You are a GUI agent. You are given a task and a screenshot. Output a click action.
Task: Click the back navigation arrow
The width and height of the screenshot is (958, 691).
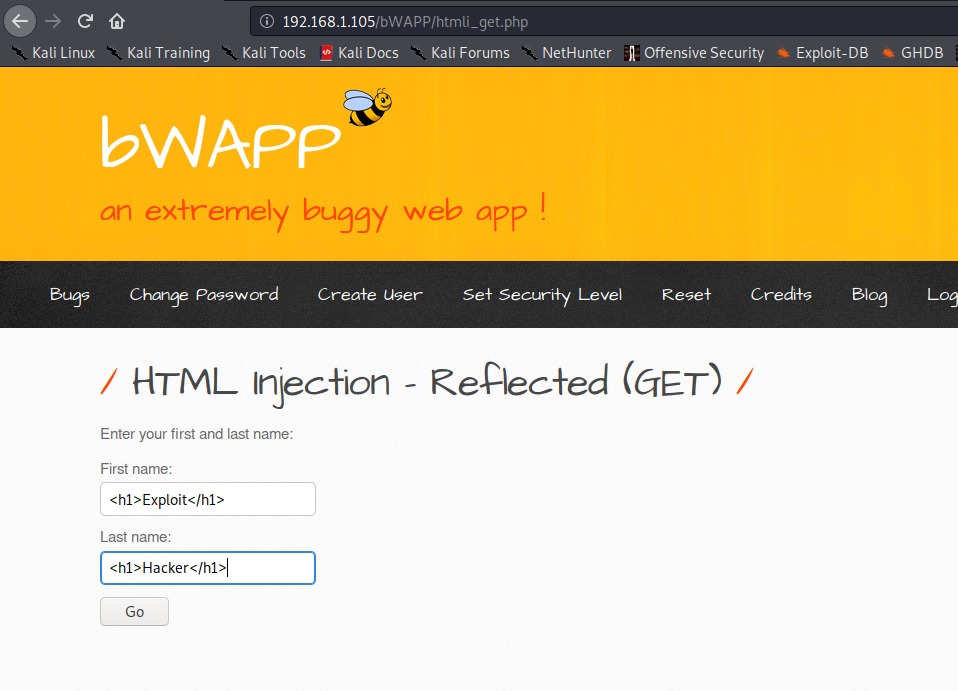[20, 20]
